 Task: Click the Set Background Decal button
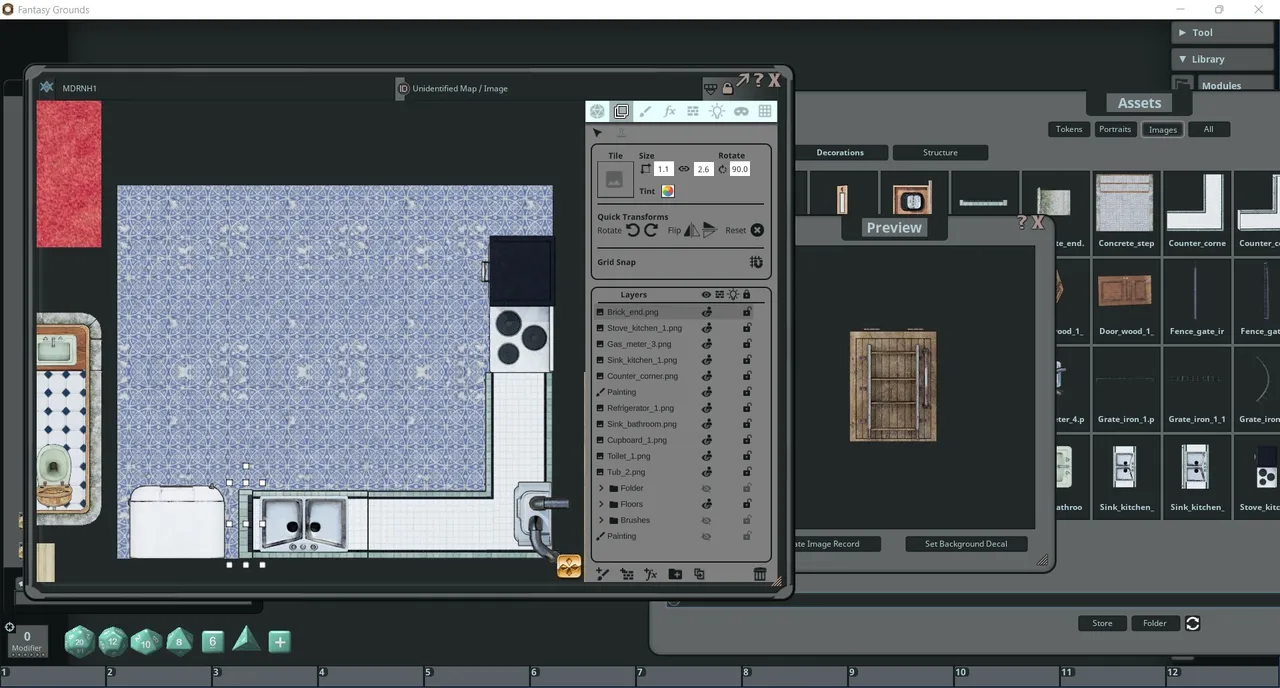[x=966, y=544]
